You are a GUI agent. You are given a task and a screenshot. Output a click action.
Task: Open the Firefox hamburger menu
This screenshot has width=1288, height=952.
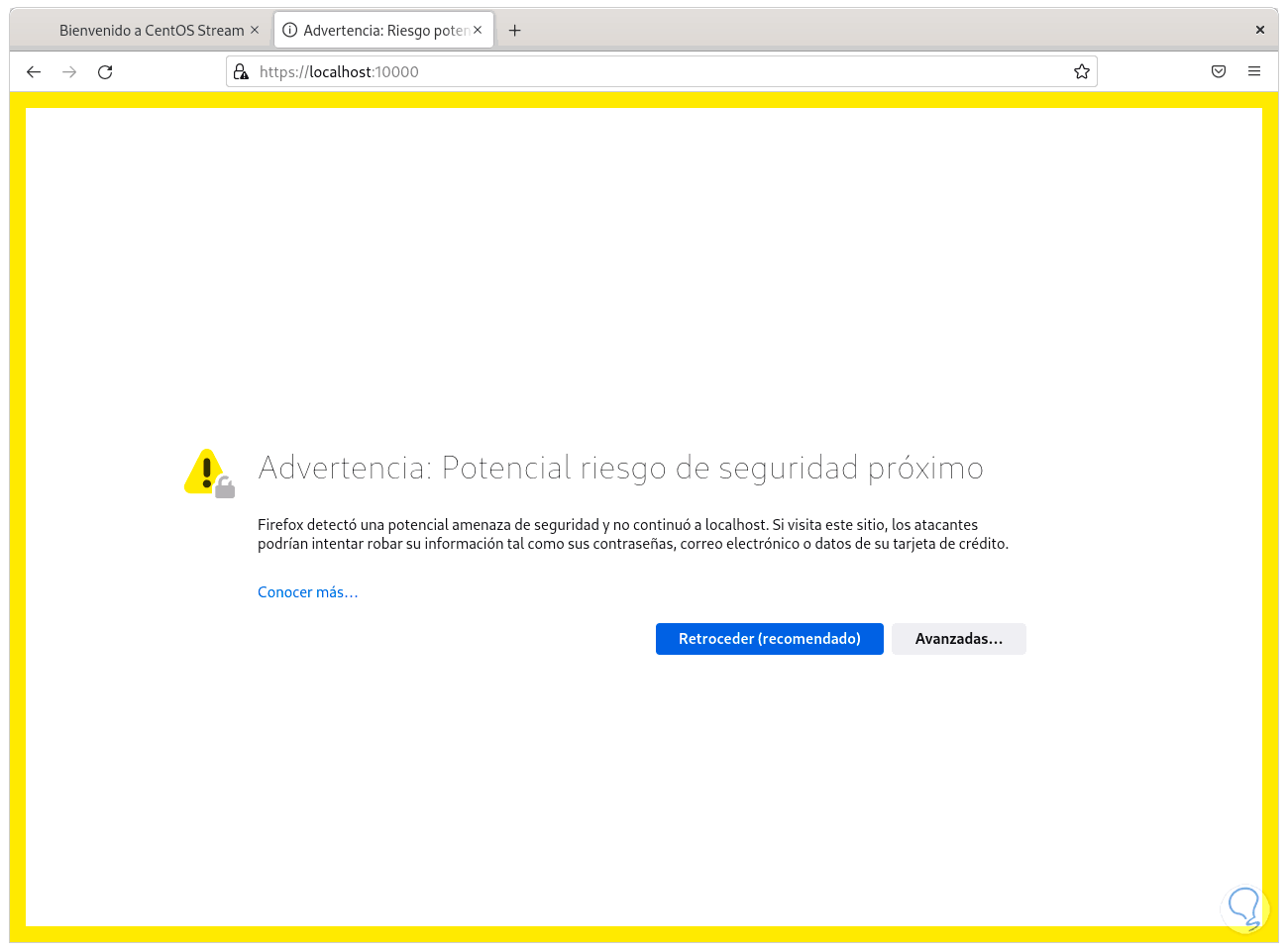pyautogui.click(x=1254, y=71)
